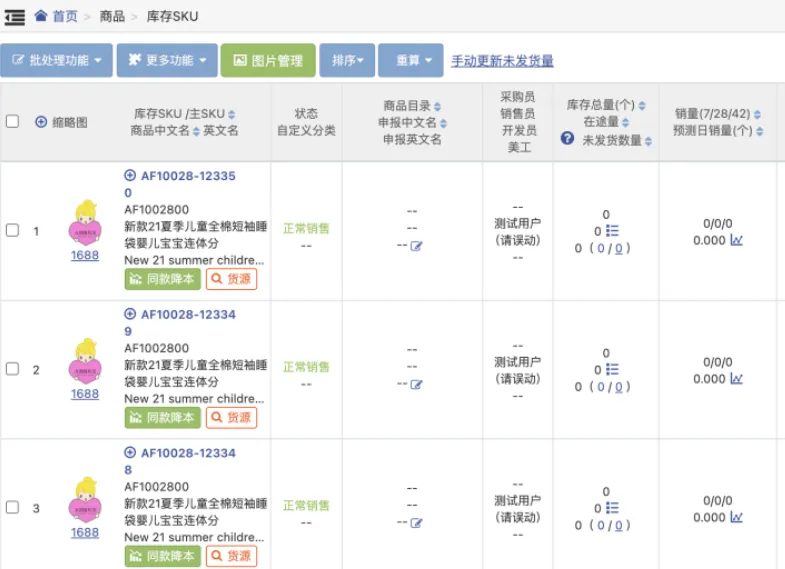Screen dimensions: 785x569
Task: Tick the select-all checkbox in header
Action: [13, 121]
